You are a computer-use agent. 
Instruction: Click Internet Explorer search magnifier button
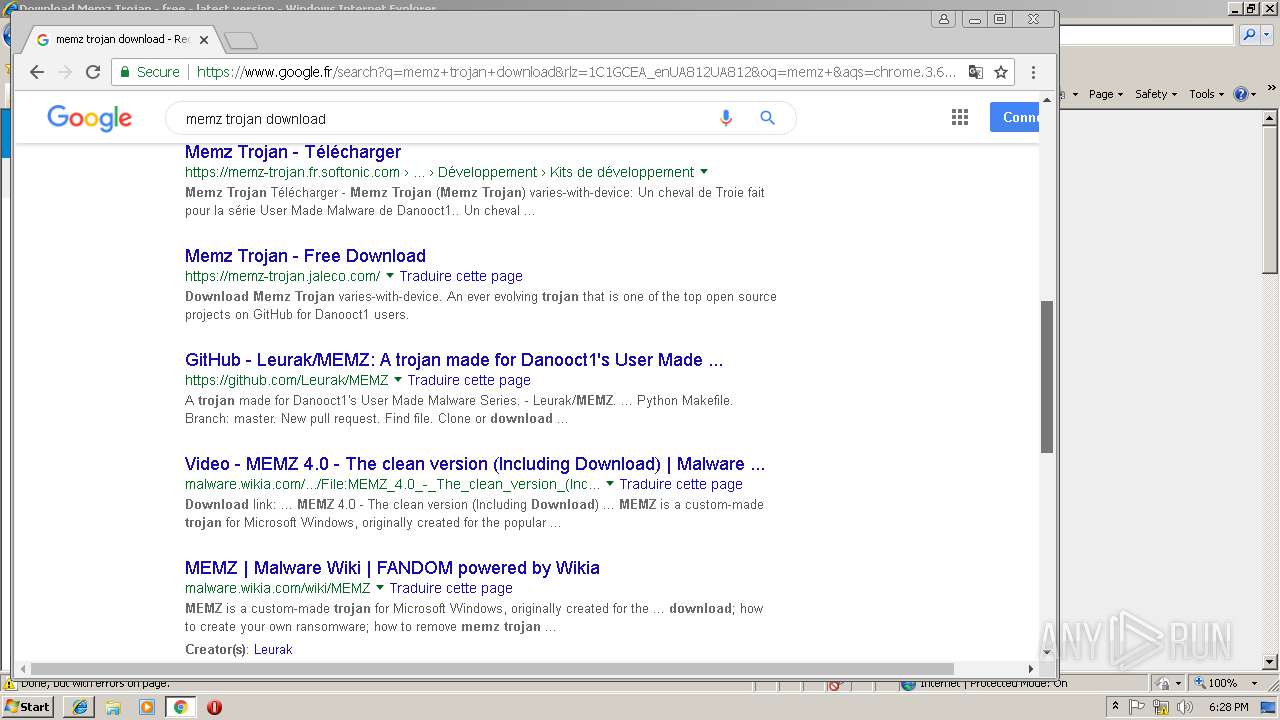(1249, 35)
